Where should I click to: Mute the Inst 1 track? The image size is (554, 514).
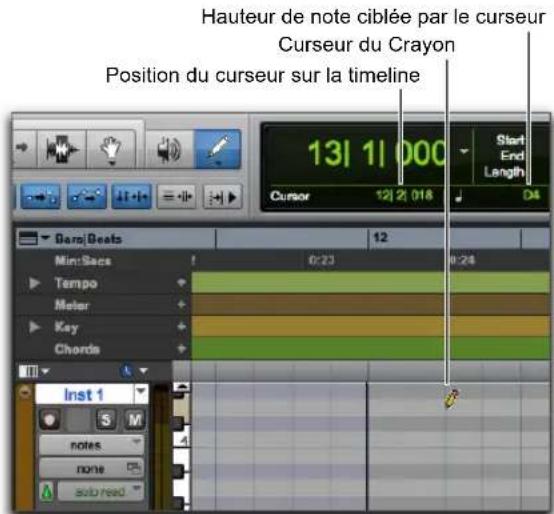pos(135,419)
